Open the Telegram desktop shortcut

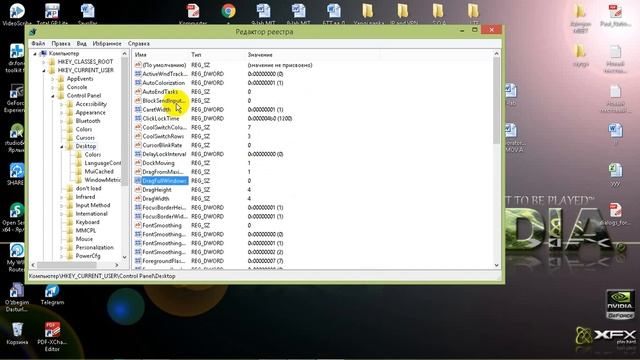[x=52, y=295]
